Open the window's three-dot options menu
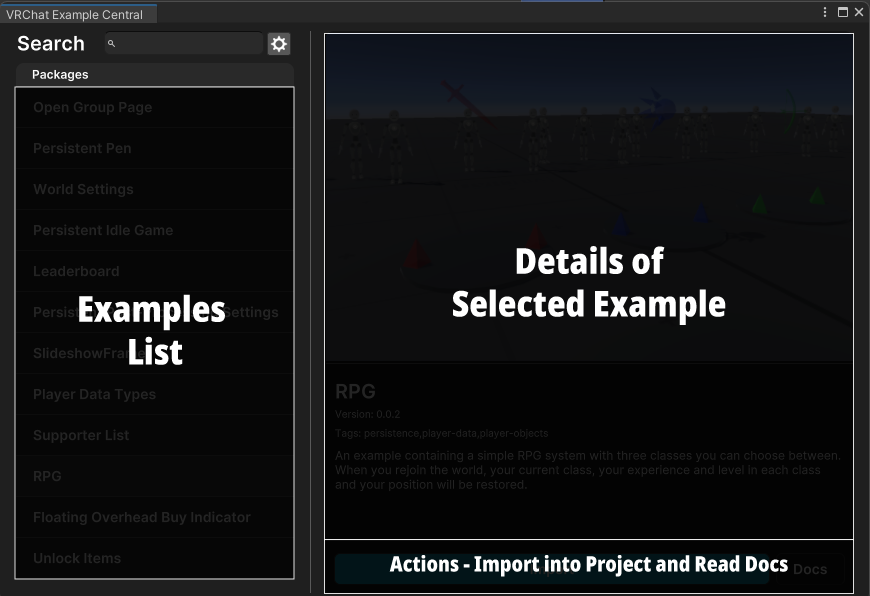The image size is (870, 596). coord(825,12)
